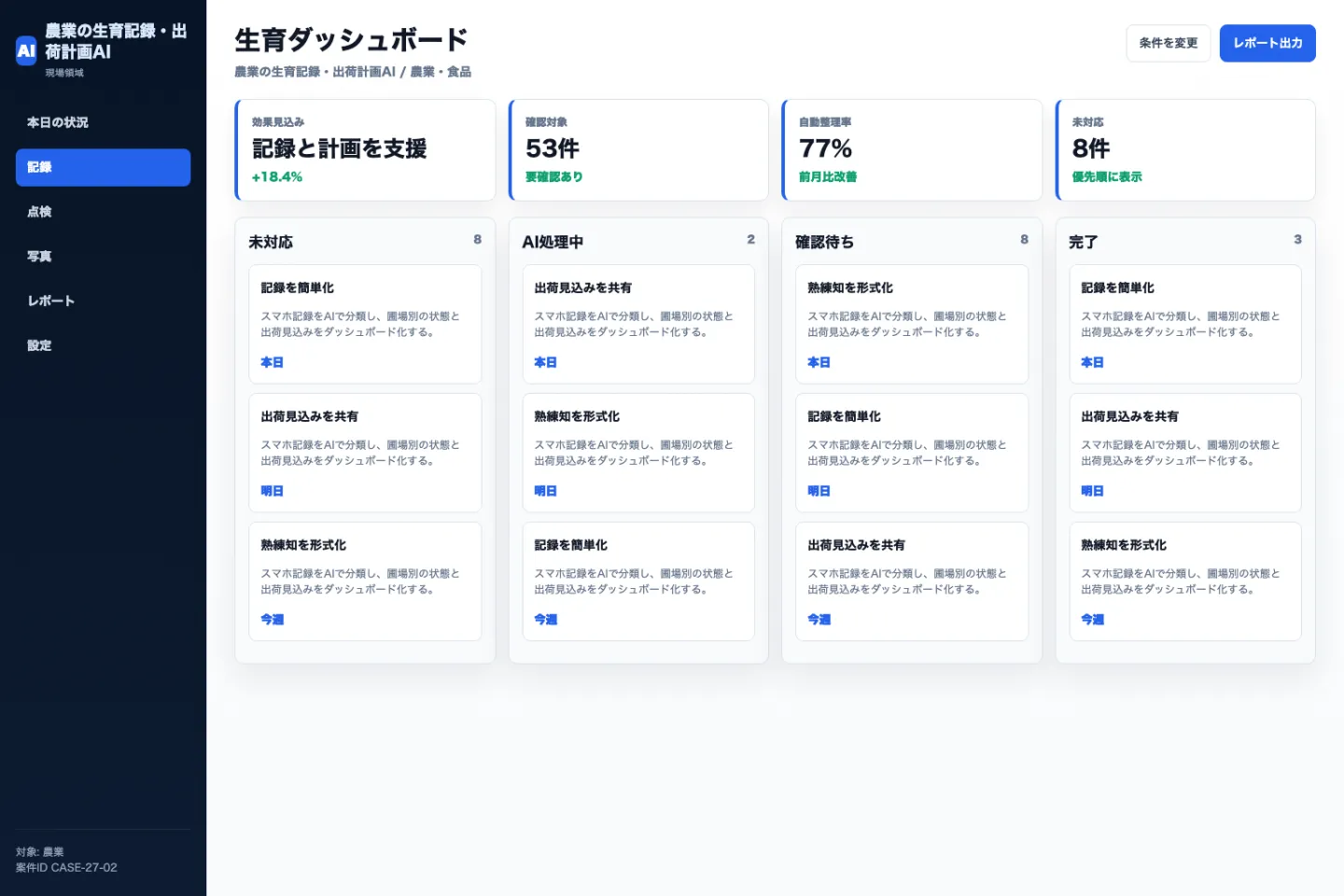Click the +18.4% change value
The height and width of the screenshot is (896, 1344).
point(277,176)
